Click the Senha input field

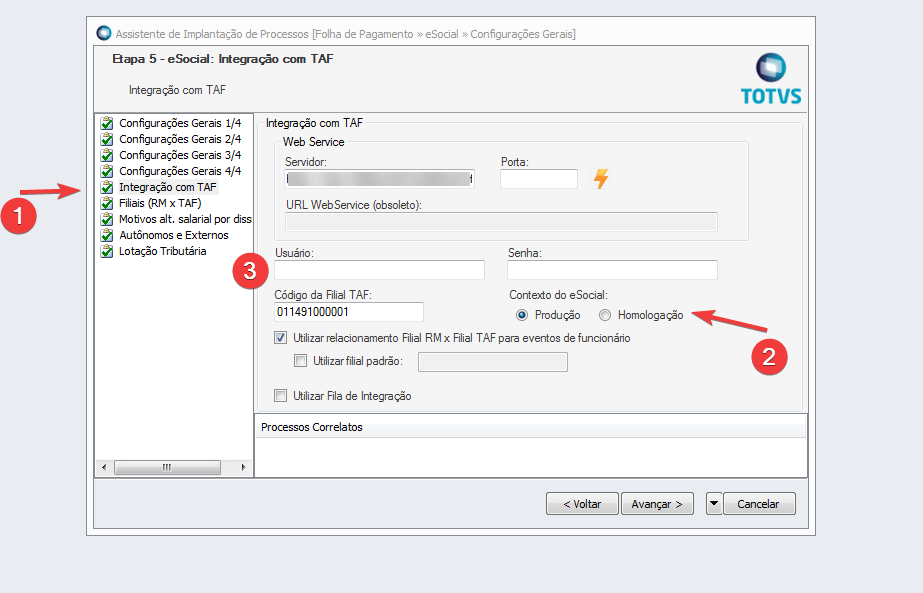click(612, 270)
